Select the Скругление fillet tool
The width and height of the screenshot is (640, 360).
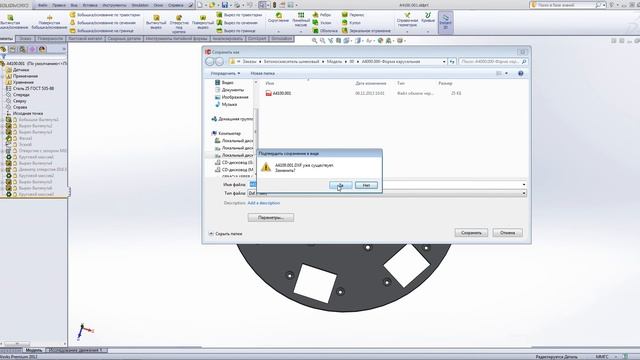pyautogui.click(x=278, y=18)
